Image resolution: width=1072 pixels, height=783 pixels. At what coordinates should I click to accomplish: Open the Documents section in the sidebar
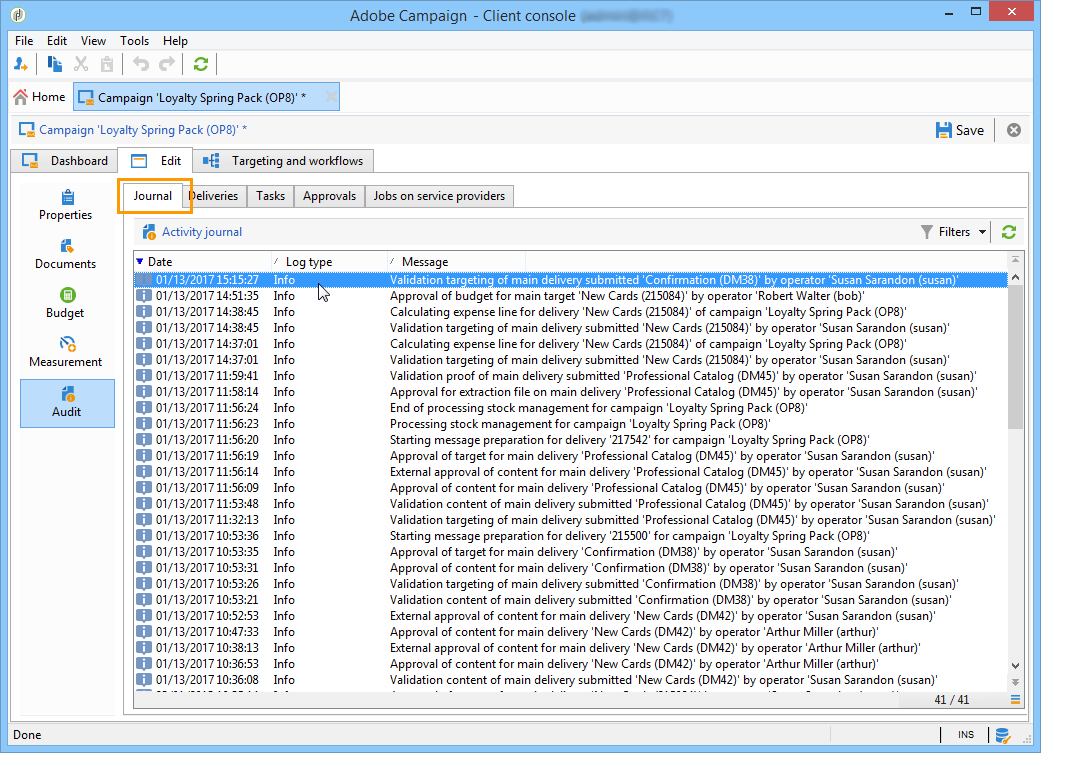tap(66, 254)
